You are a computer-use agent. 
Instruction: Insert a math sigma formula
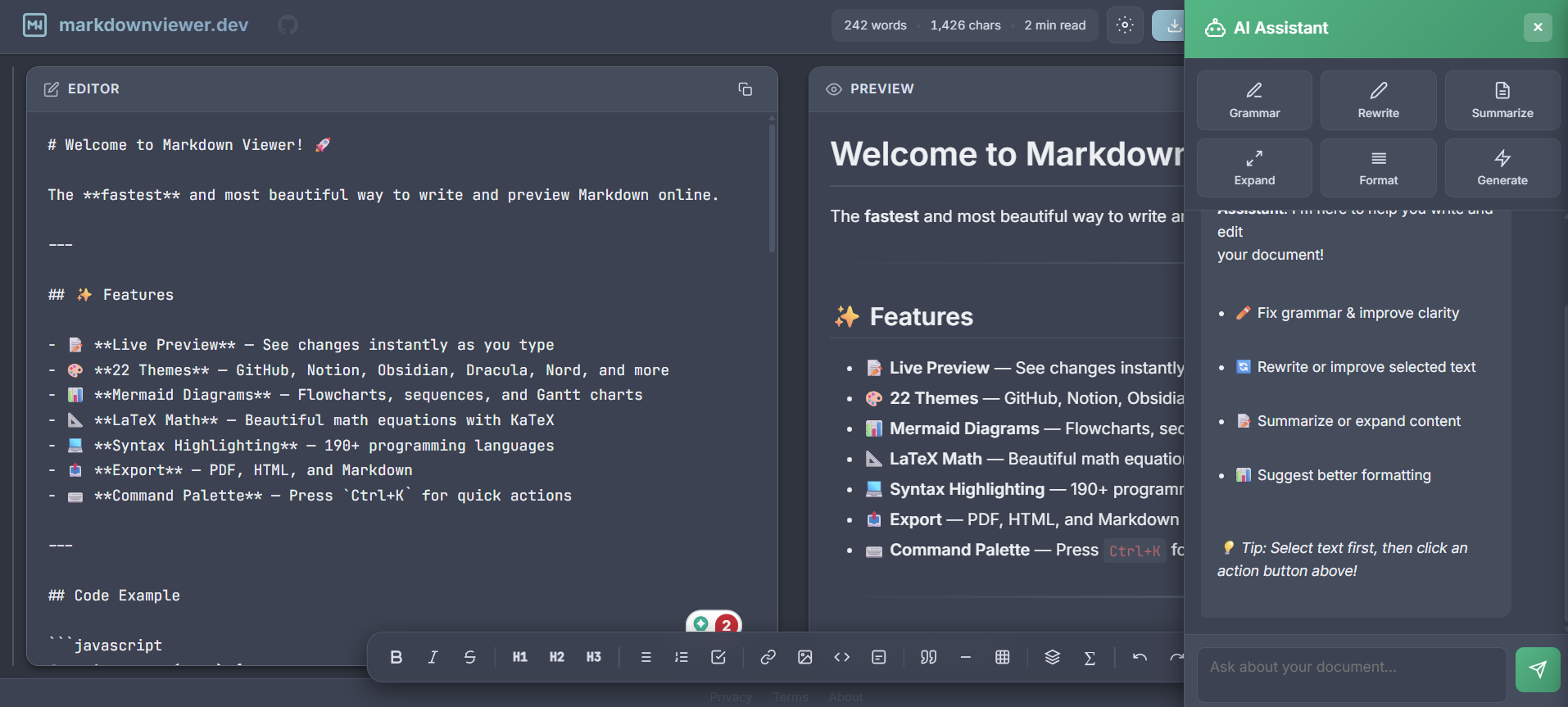tap(1090, 657)
